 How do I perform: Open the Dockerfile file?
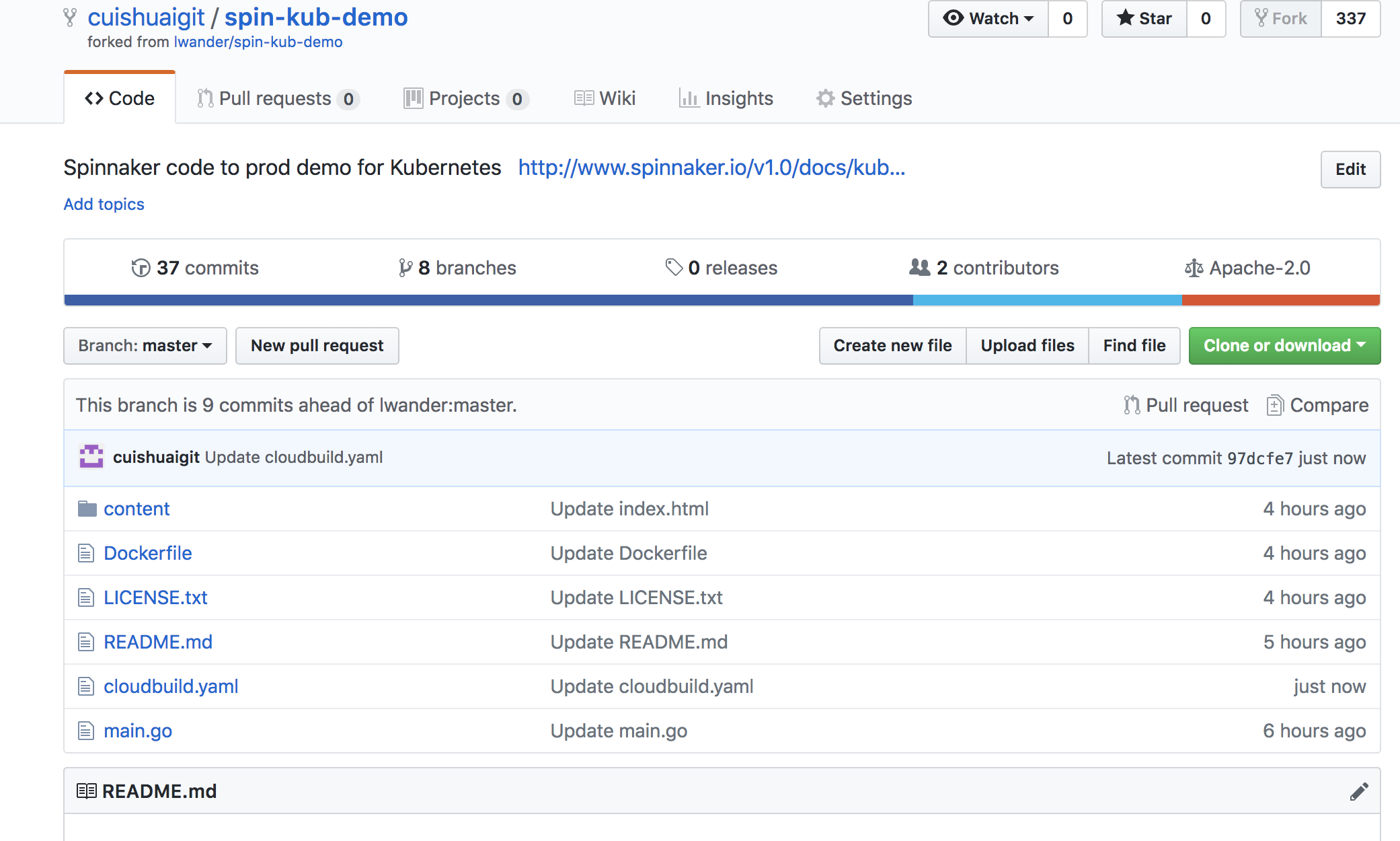pyautogui.click(x=148, y=553)
